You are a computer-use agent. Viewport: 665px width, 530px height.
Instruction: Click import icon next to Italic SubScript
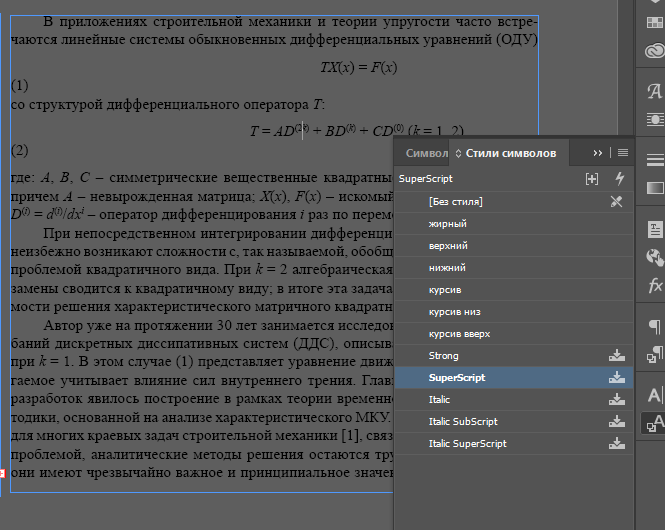pyautogui.click(x=617, y=422)
